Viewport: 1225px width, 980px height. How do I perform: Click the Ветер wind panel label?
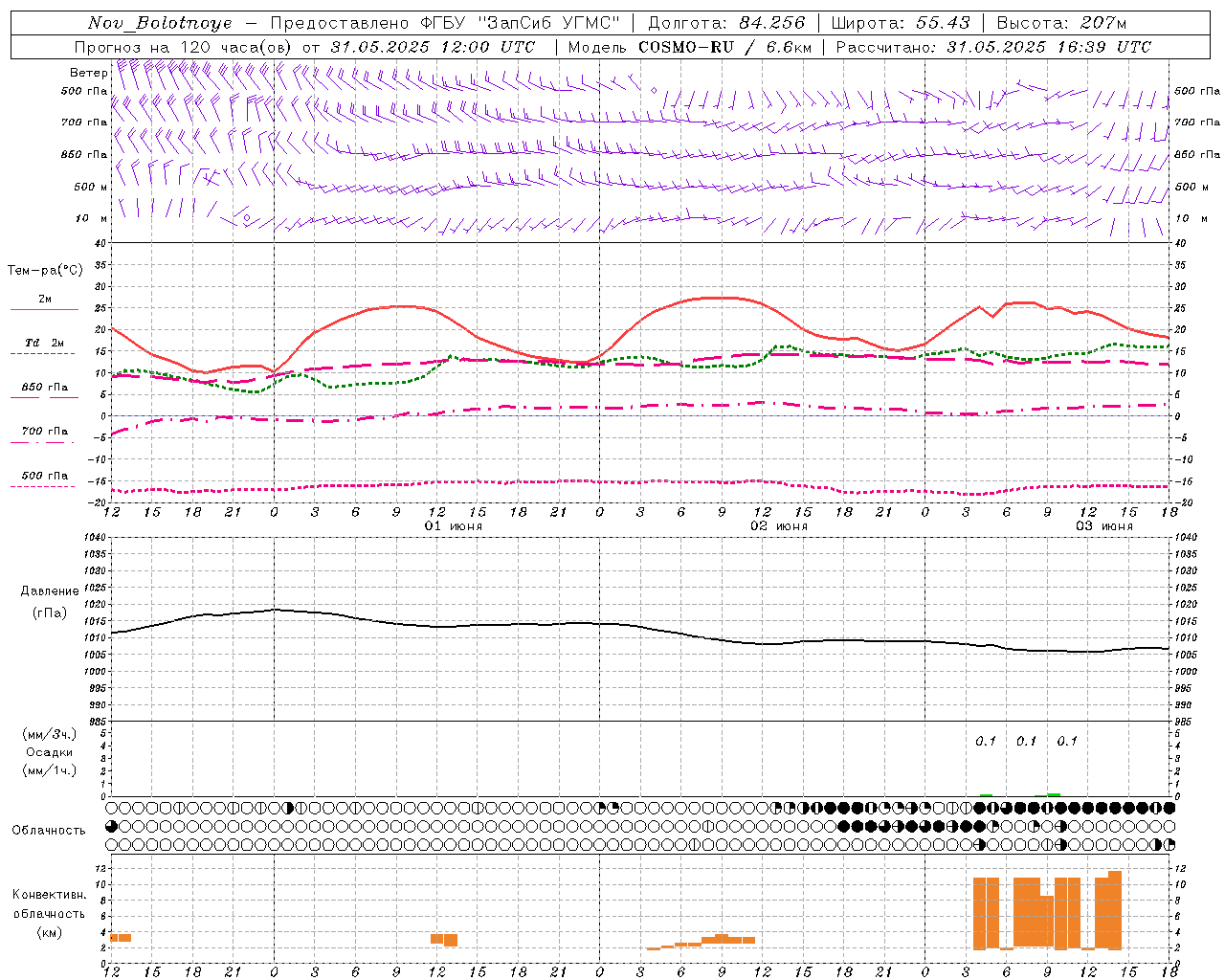click(x=88, y=73)
